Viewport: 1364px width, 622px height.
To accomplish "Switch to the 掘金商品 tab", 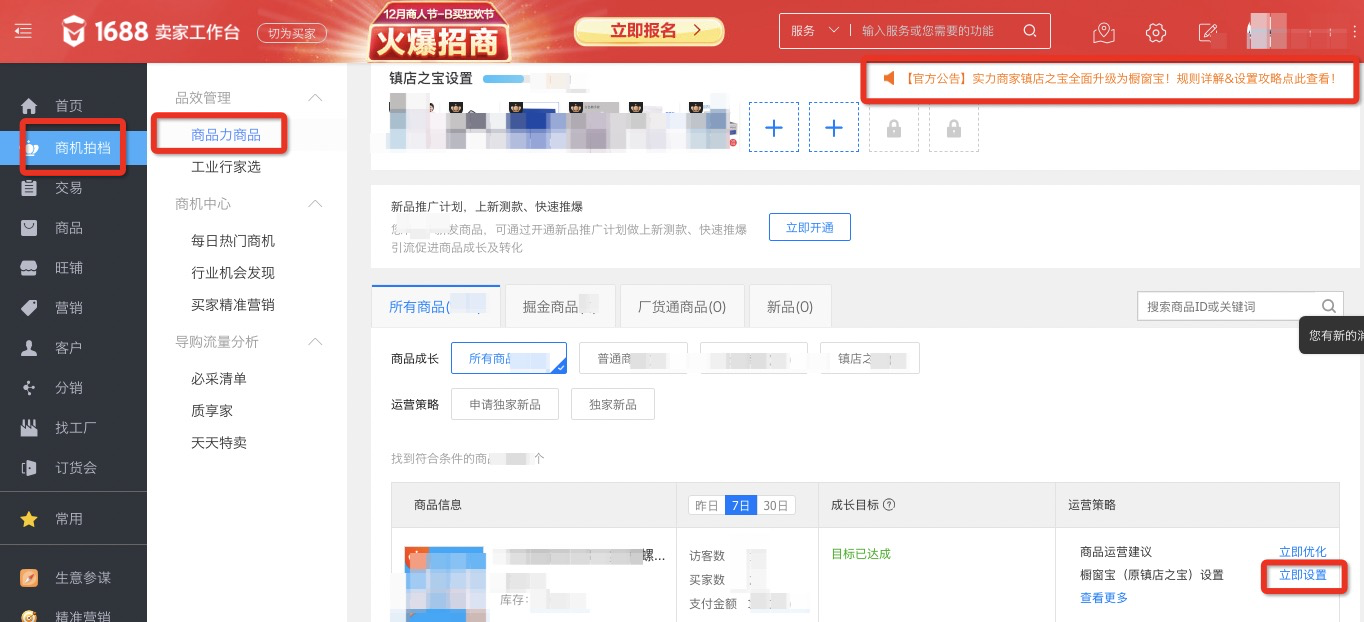I will [560, 306].
